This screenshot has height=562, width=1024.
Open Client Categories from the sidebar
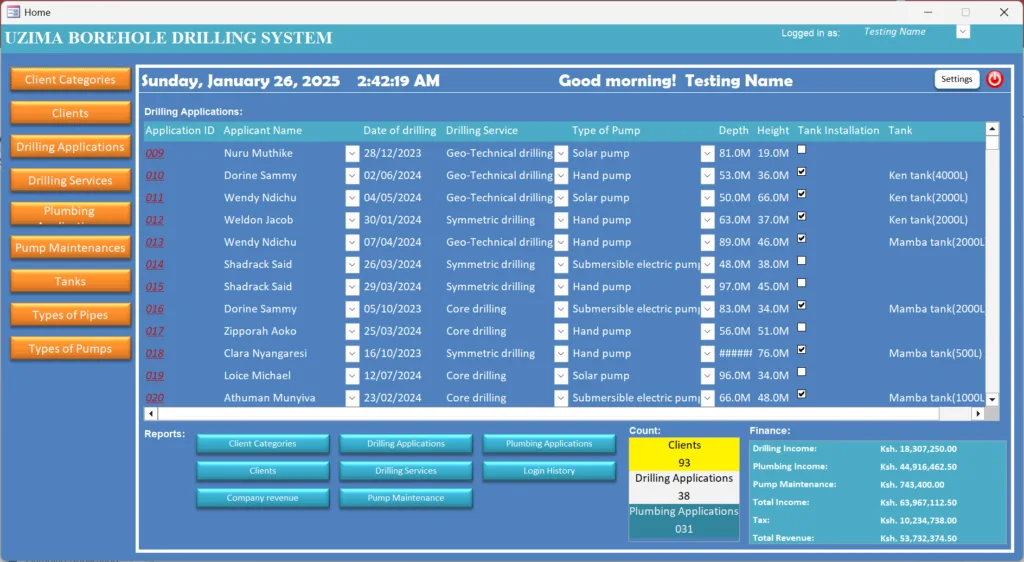pos(70,80)
